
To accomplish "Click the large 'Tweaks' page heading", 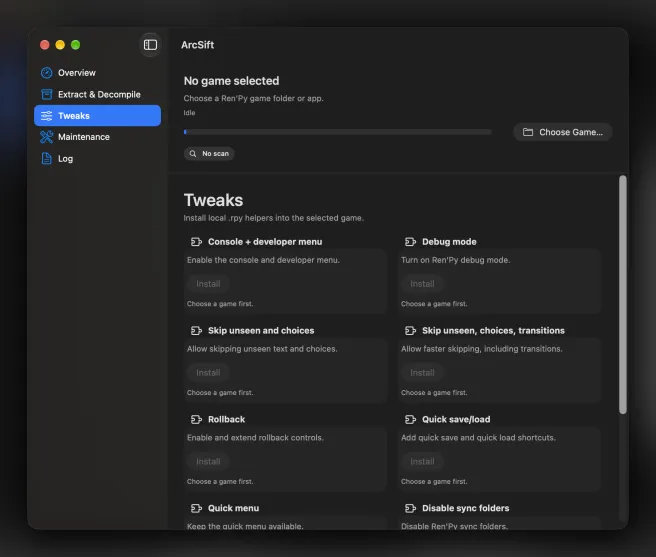I will click(213, 200).
